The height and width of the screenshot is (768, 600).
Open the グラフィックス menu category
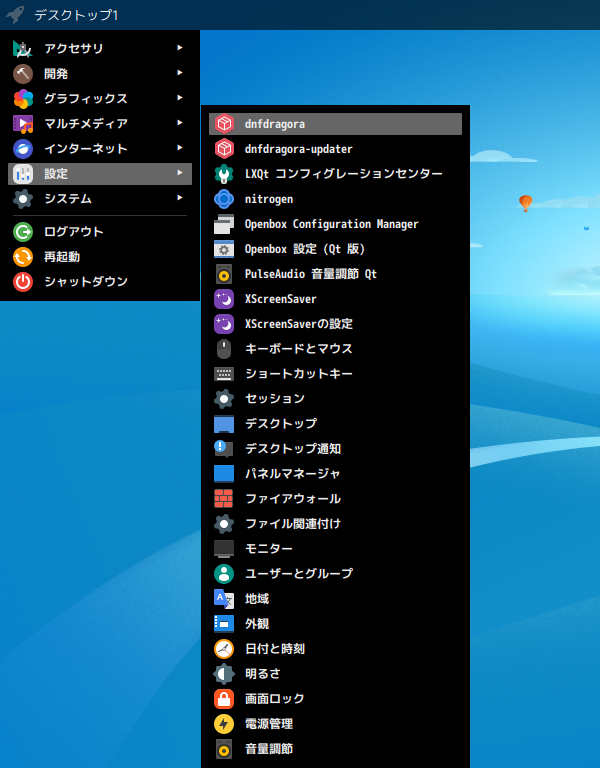click(x=100, y=99)
